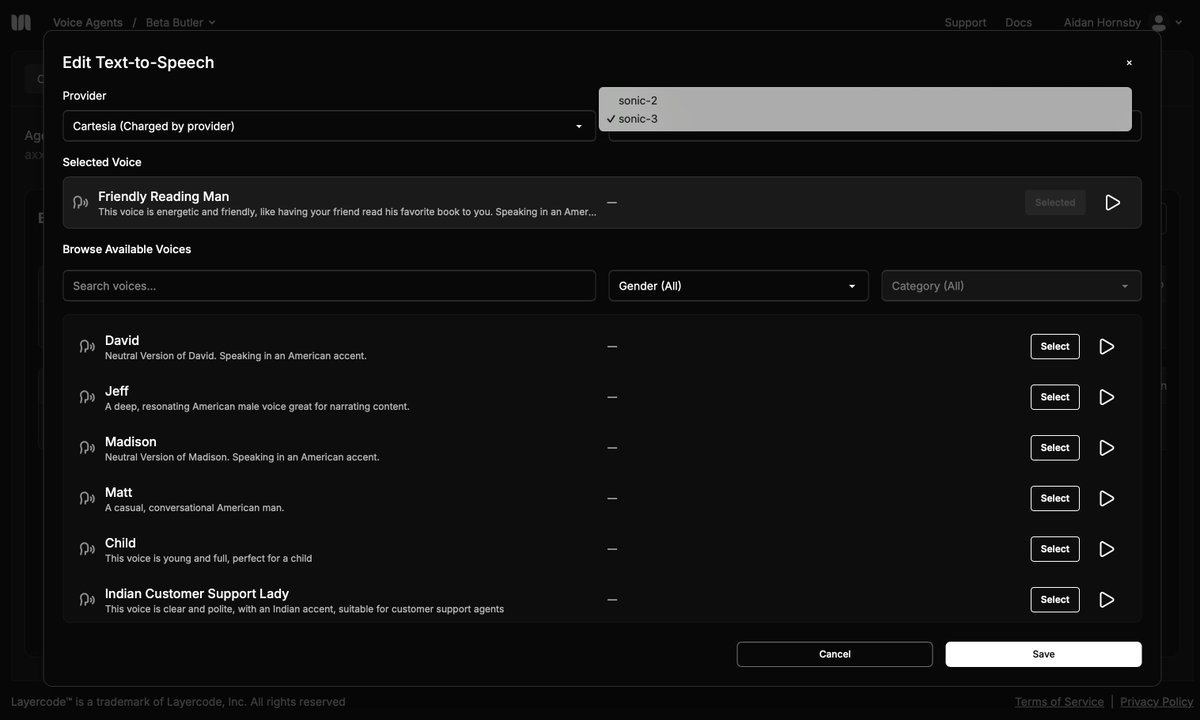
Task: Open Privacy Policy link
Action: tap(1157, 702)
